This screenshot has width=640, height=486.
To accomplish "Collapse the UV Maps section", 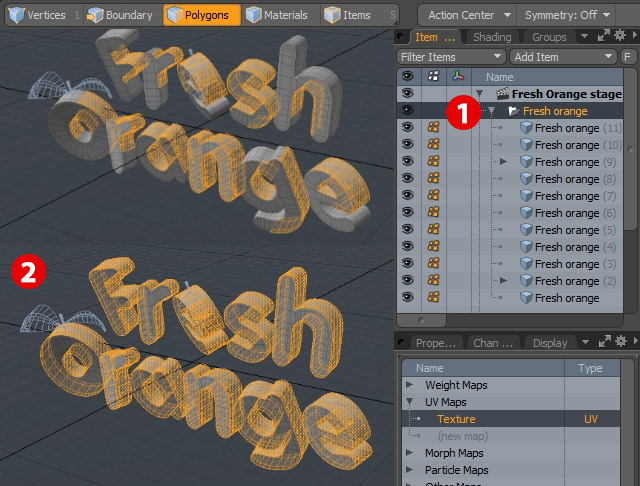I will (409, 402).
